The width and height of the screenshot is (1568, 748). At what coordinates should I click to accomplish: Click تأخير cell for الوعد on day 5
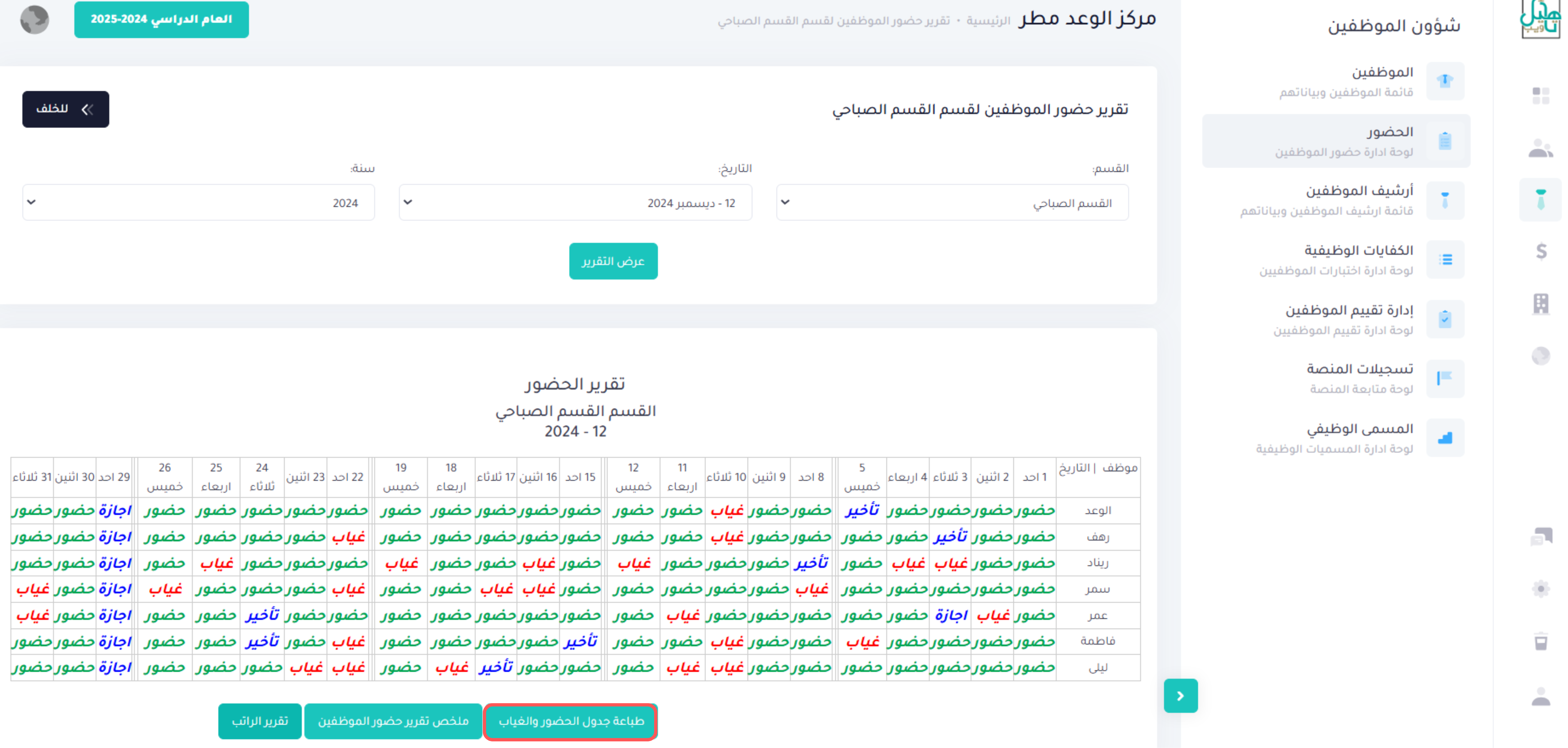point(862,511)
